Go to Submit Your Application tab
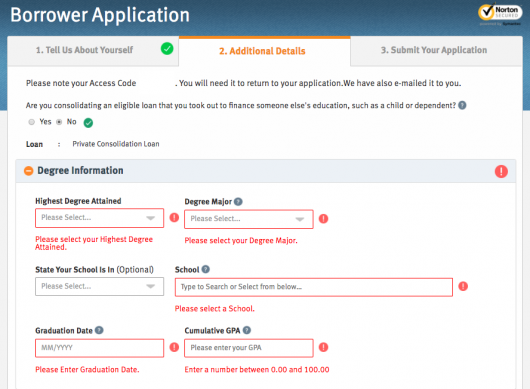Screen dimensions: 530x389 (x=436, y=50)
